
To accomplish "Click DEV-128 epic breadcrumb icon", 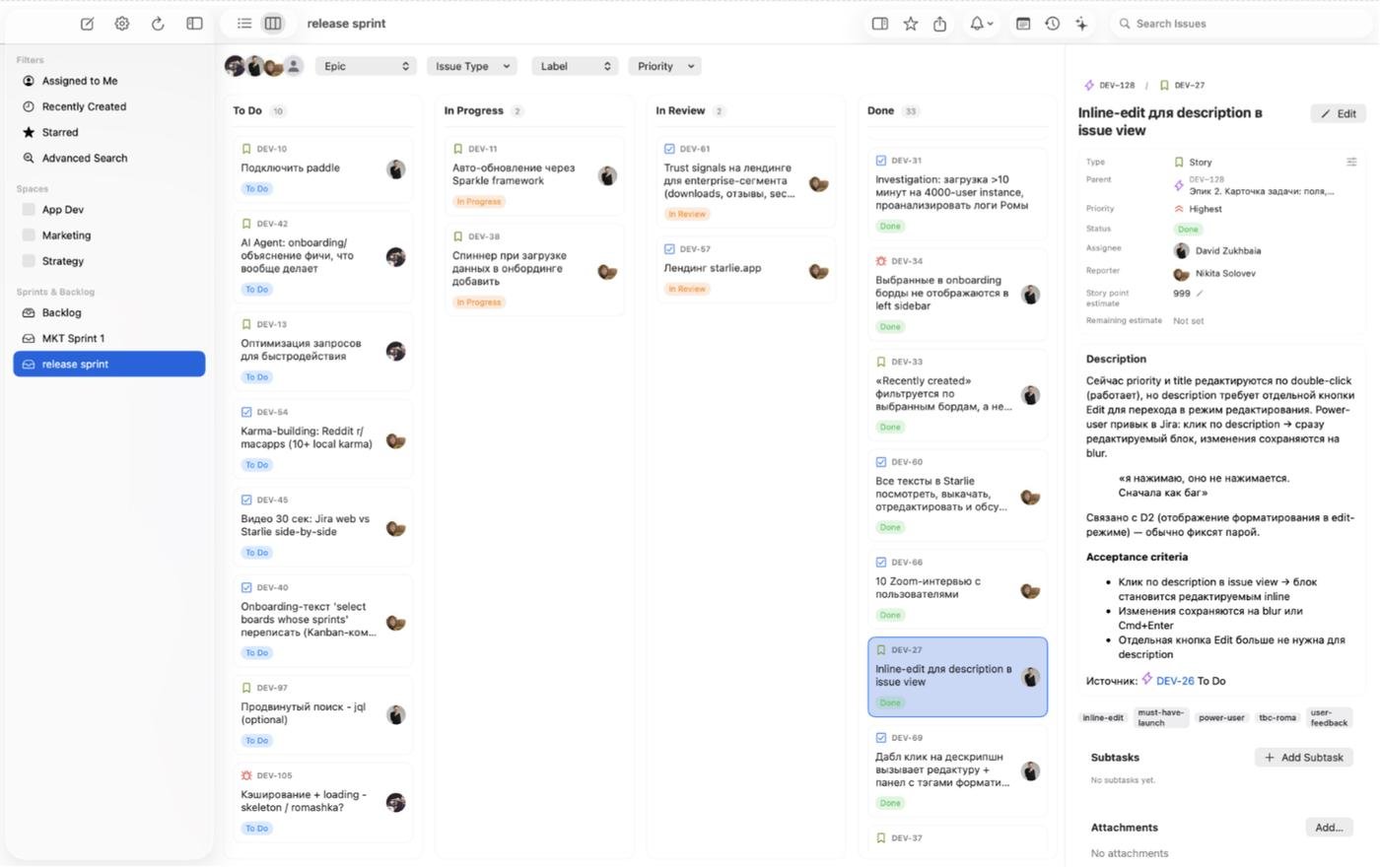I will (x=1089, y=86).
